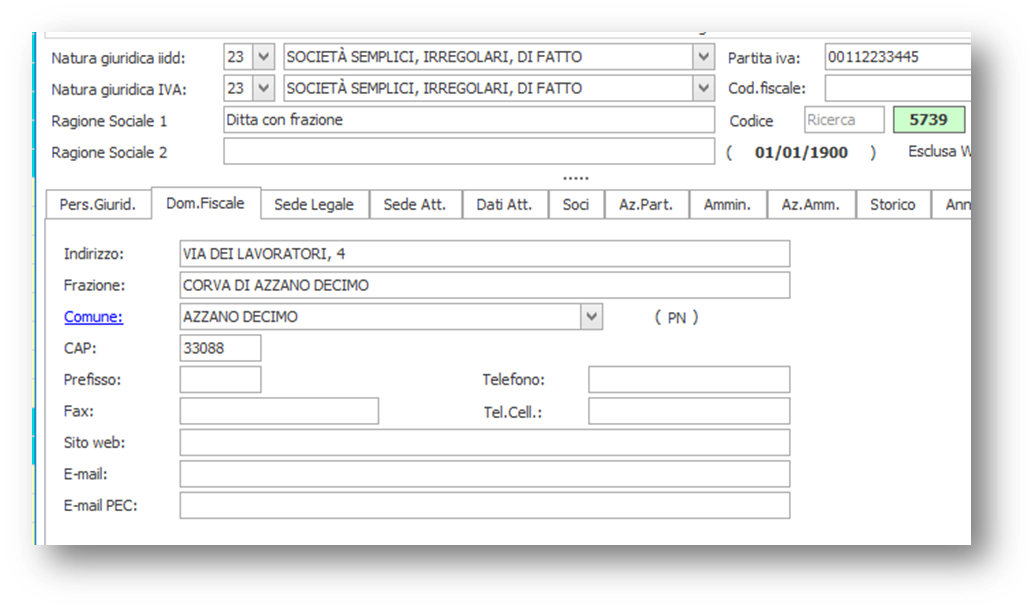Click the empty Ragione Sociale 2 field
The image size is (1036, 610).
tap(468, 151)
